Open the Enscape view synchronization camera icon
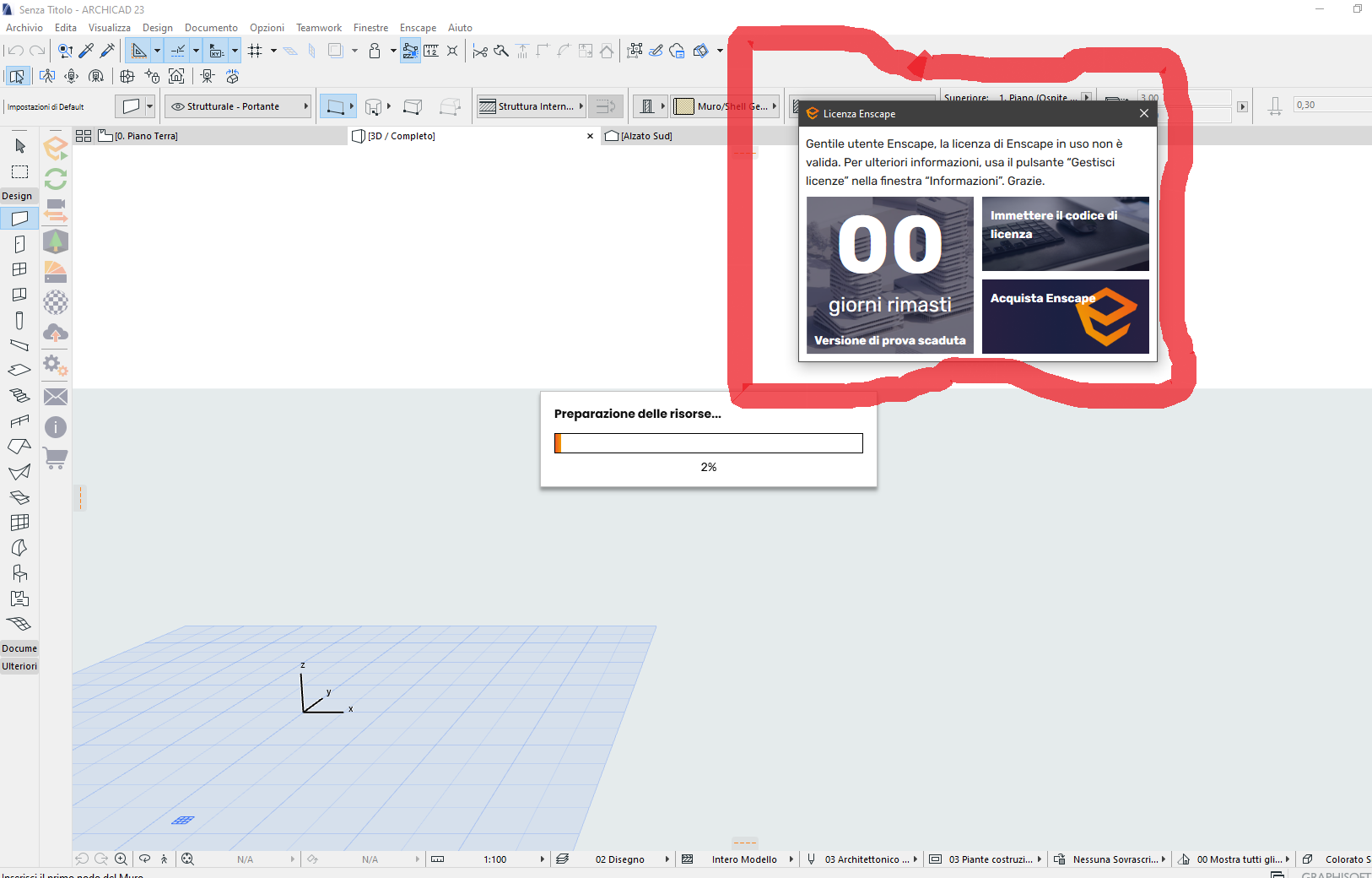 coord(56,210)
